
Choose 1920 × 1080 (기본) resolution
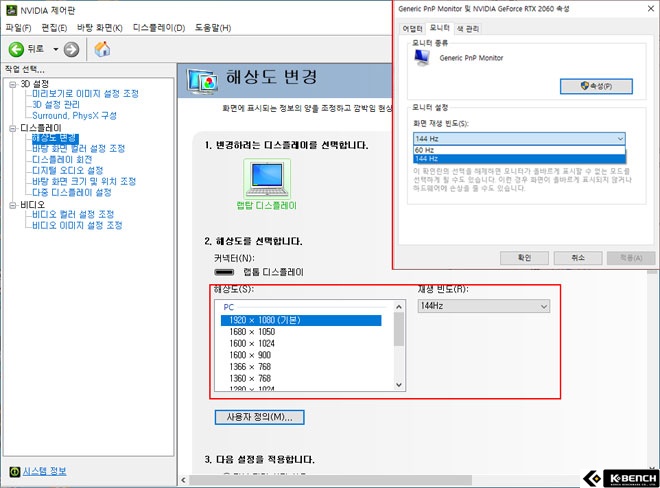point(301,320)
